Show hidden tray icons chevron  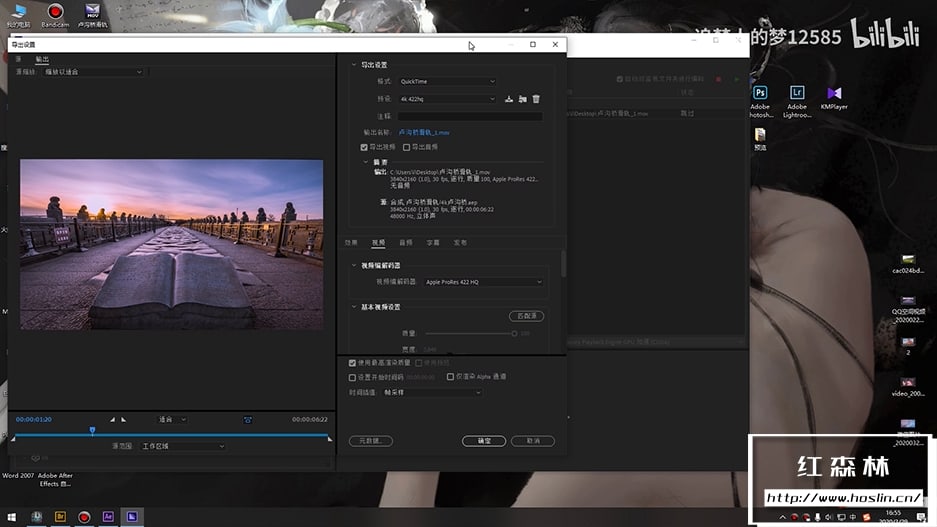[782, 517]
